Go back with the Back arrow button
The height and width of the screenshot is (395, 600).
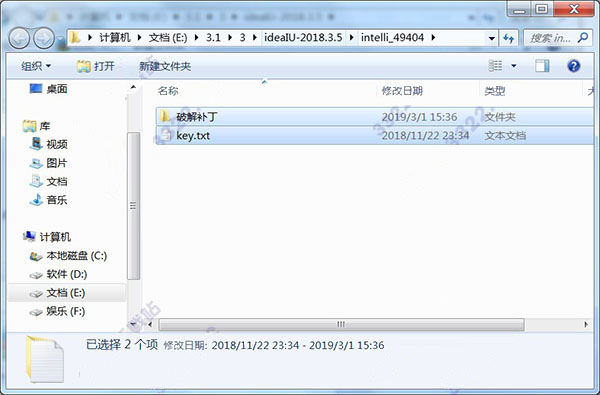(x=19, y=38)
